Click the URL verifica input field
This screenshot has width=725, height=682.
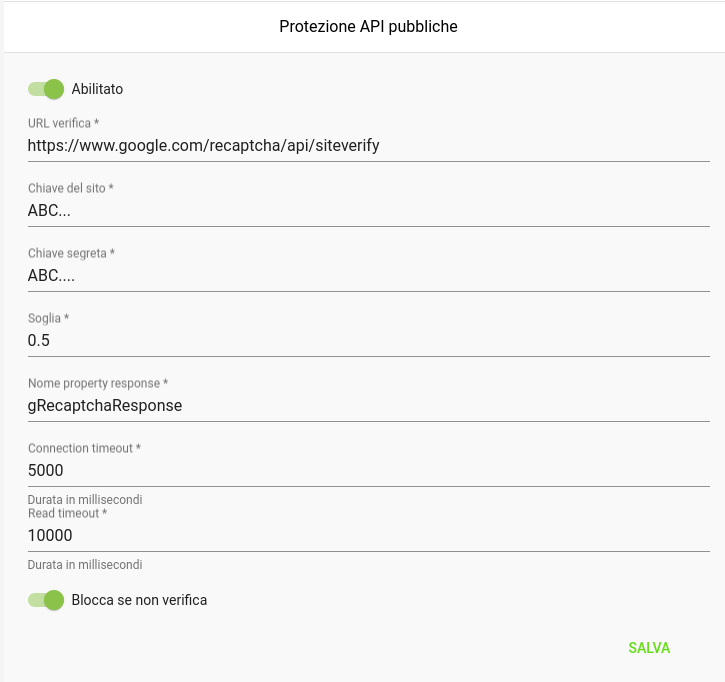point(369,146)
